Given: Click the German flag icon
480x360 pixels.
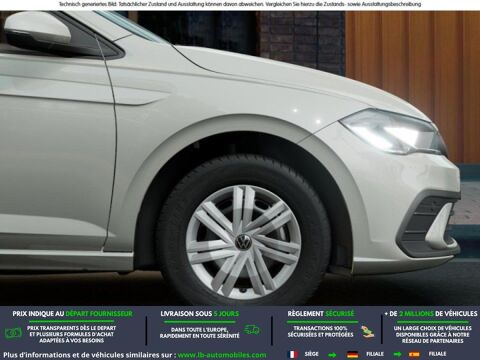Looking at the screenshot, I should [x=352, y=354].
